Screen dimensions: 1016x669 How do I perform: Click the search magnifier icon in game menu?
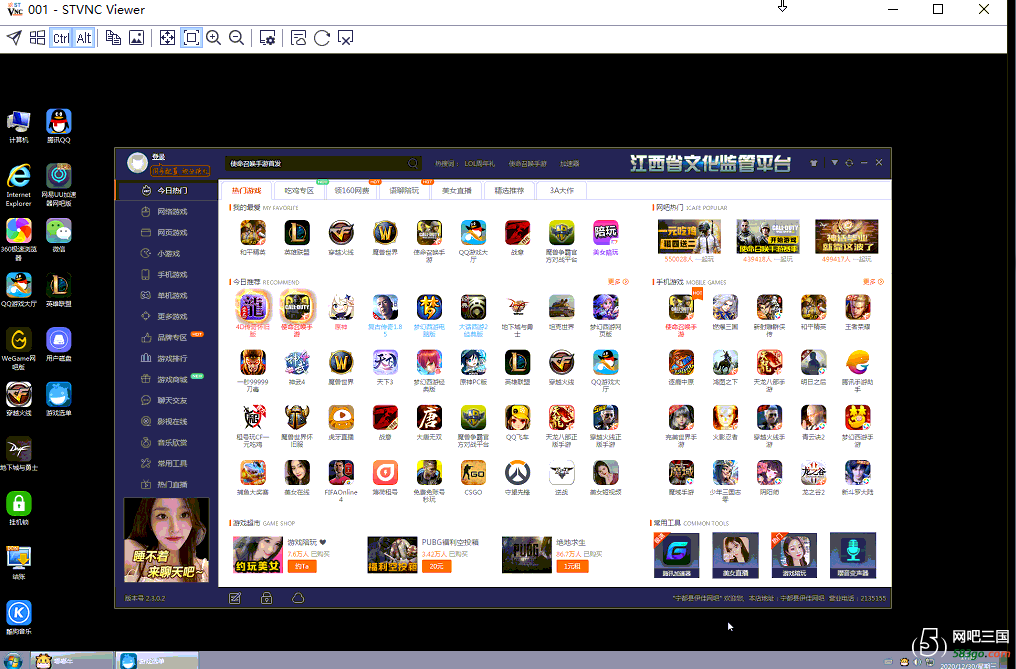coord(412,163)
